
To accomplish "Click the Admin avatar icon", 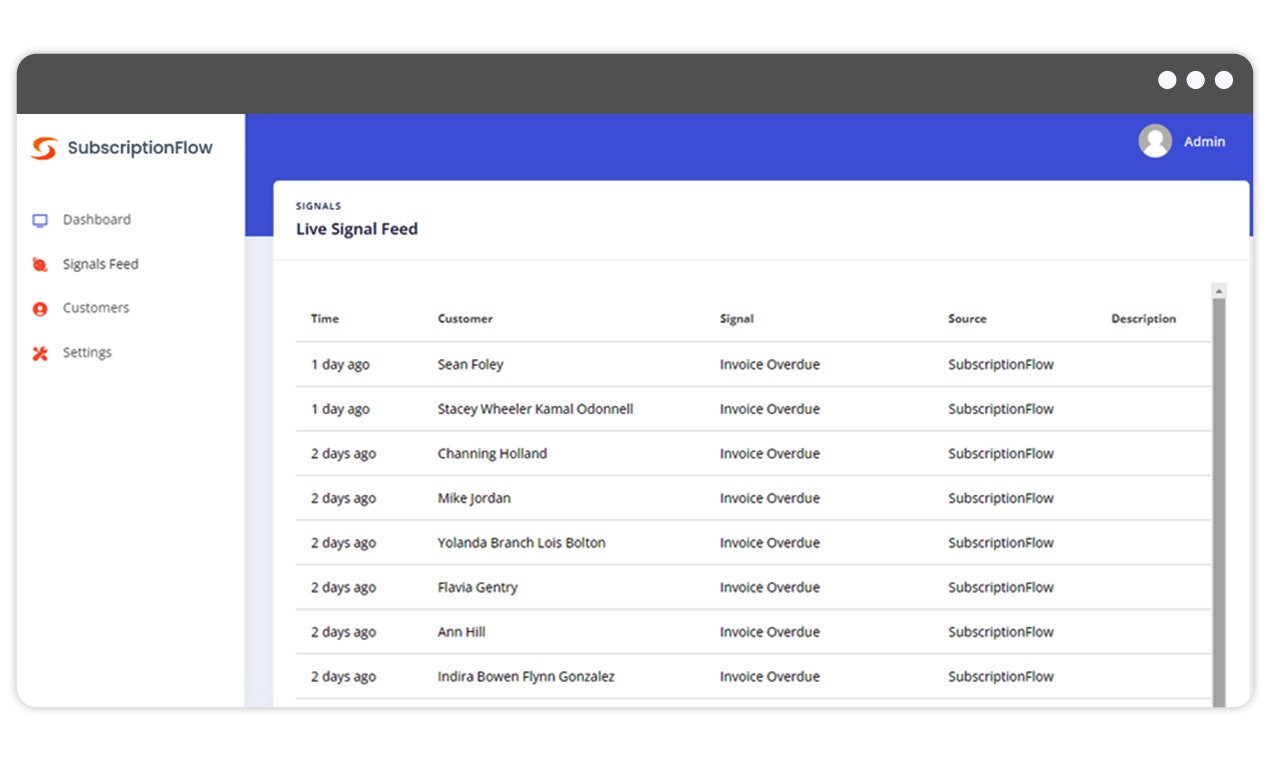I will pos(1155,141).
